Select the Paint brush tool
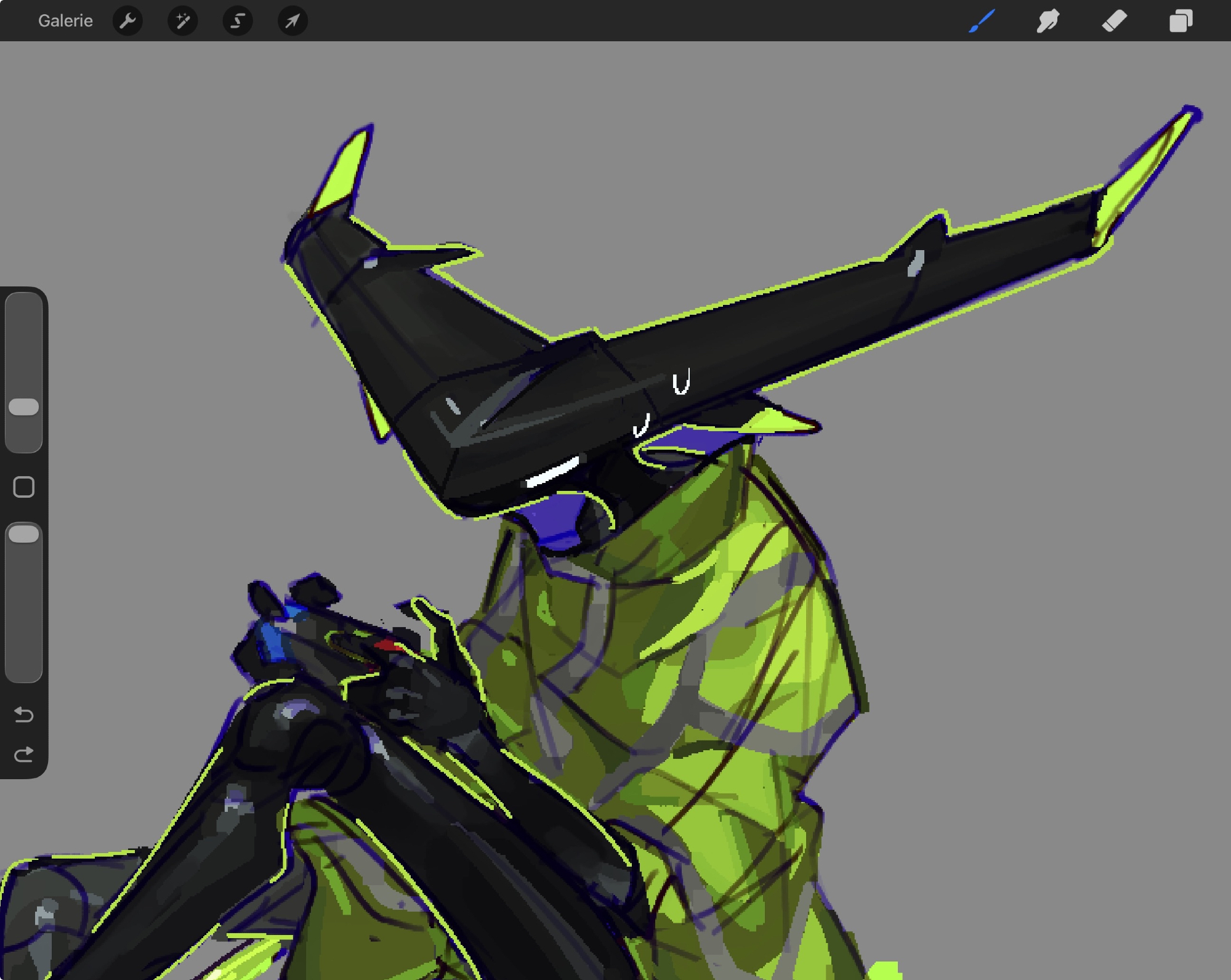Screen dimensions: 1231x980 [x=982, y=21]
